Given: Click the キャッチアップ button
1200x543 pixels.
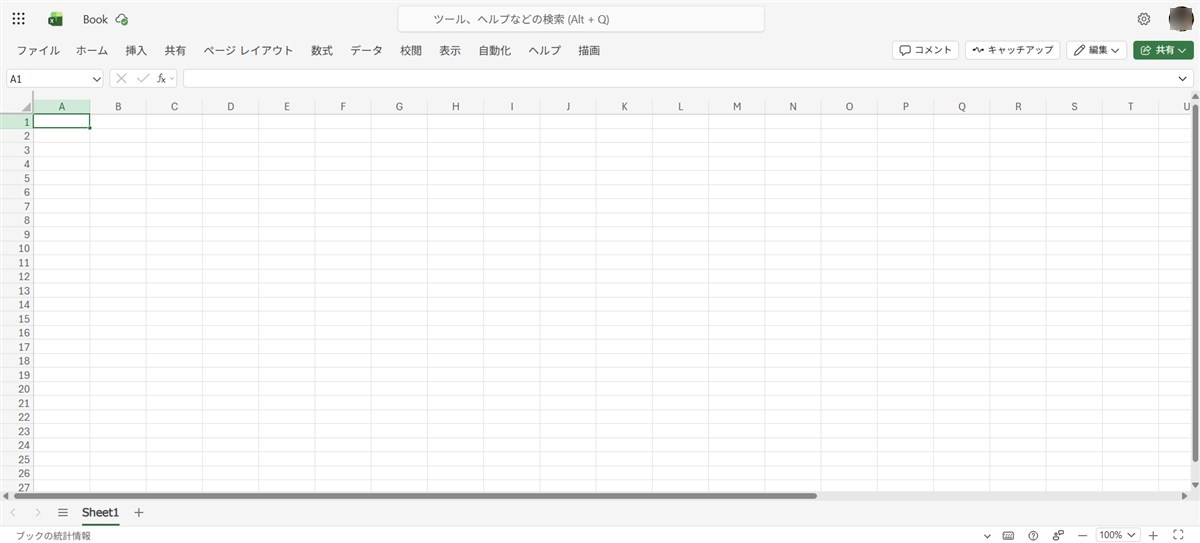Looking at the screenshot, I should click(1012, 50).
